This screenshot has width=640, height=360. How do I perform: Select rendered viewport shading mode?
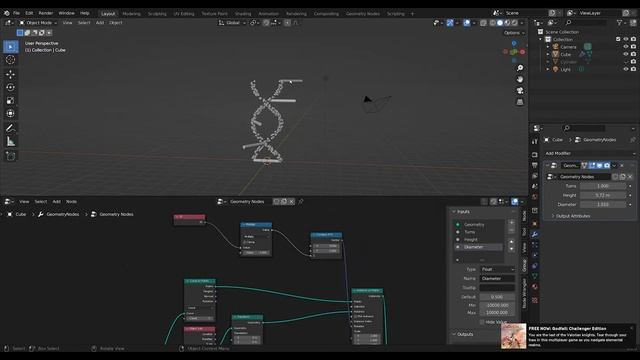coord(515,23)
